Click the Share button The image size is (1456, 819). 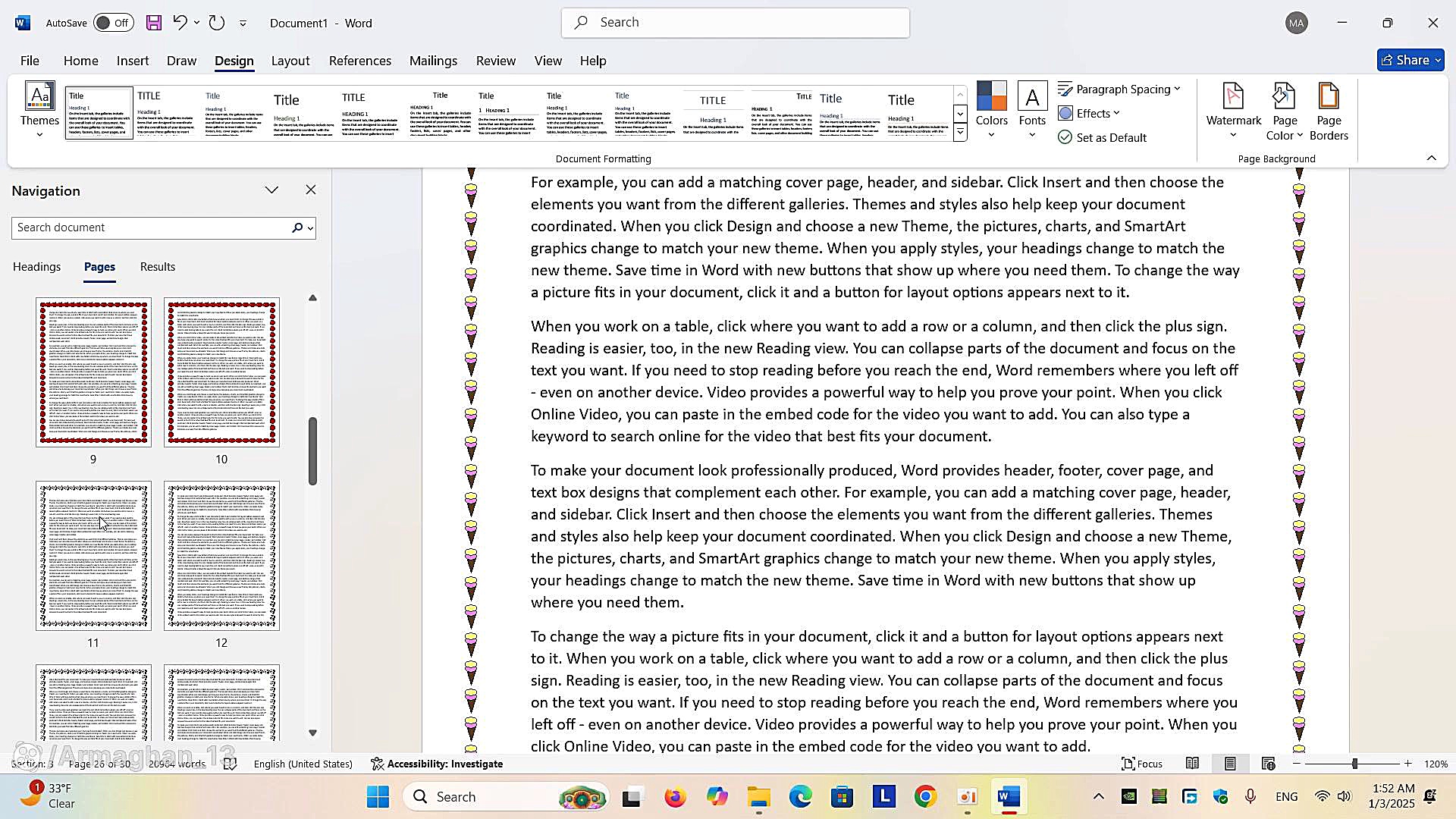point(1410,60)
